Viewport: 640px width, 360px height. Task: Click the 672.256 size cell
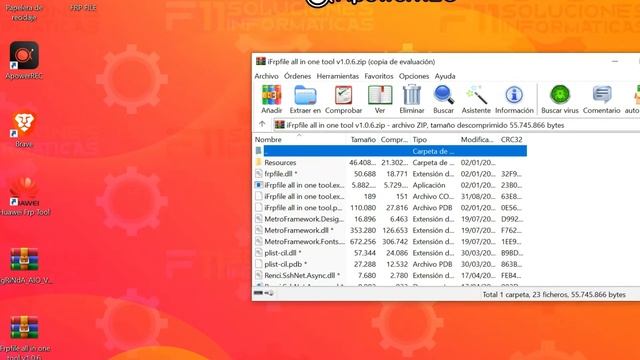(x=362, y=242)
